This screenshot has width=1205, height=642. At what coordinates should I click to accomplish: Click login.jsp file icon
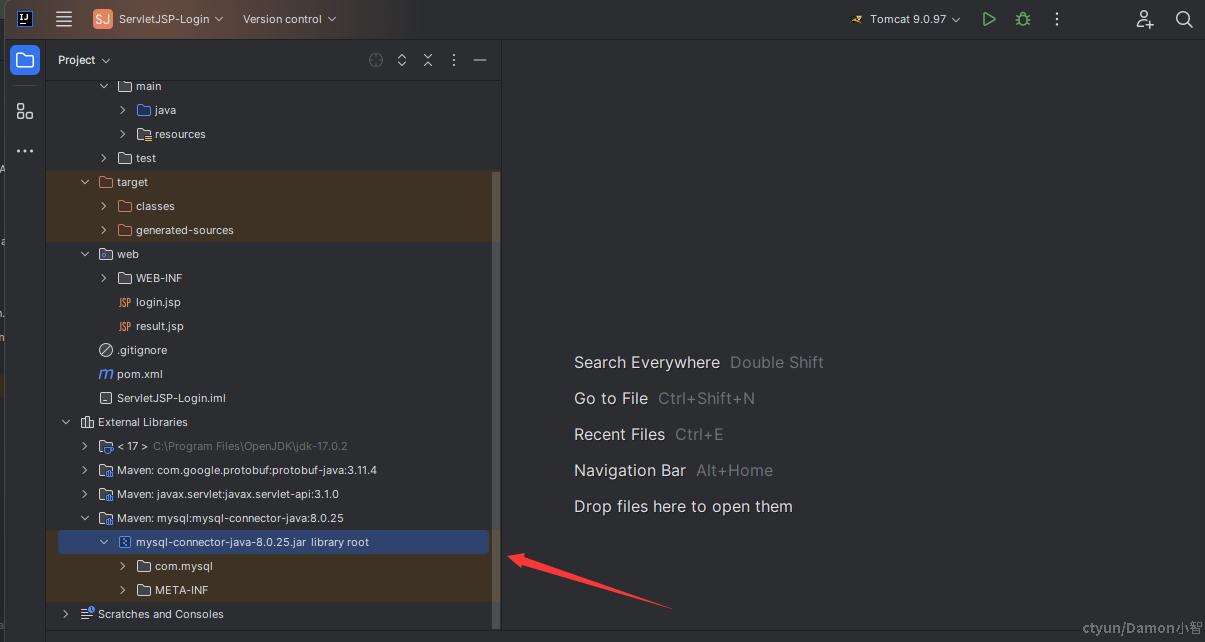(x=125, y=302)
